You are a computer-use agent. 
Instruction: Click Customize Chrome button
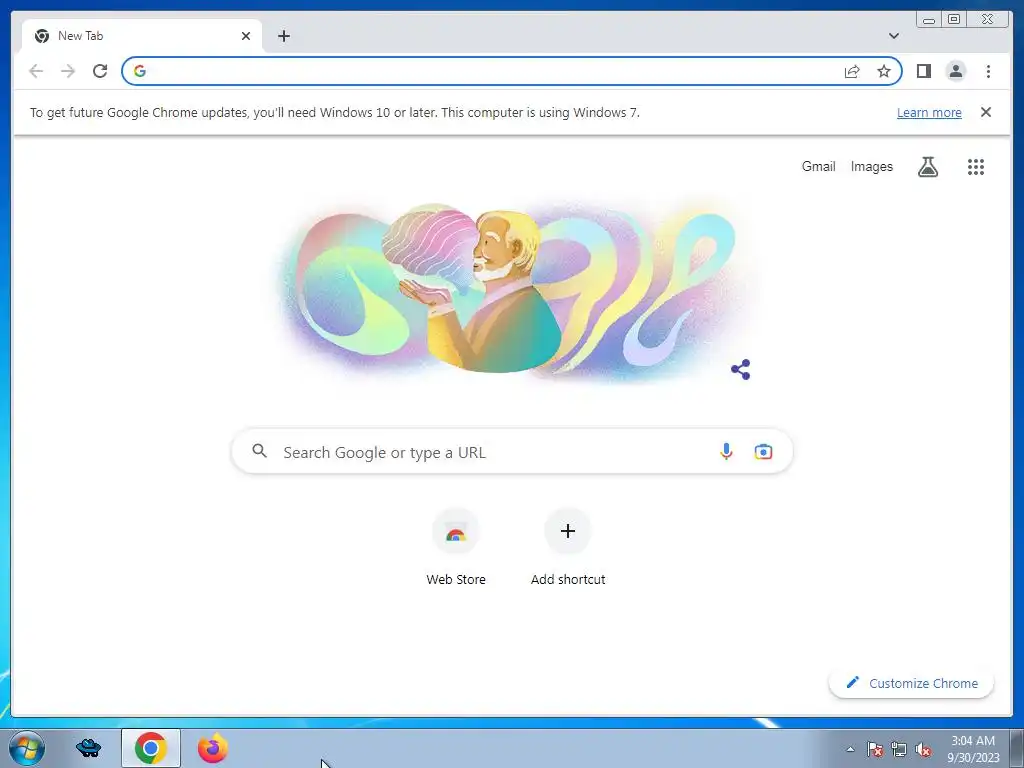coord(912,683)
